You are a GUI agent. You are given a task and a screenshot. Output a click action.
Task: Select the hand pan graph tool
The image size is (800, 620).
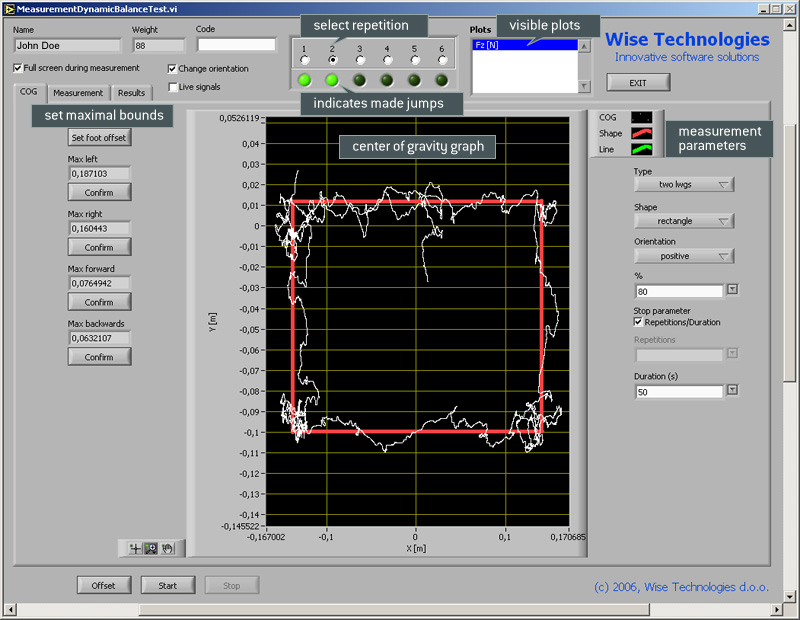(x=167, y=549)
